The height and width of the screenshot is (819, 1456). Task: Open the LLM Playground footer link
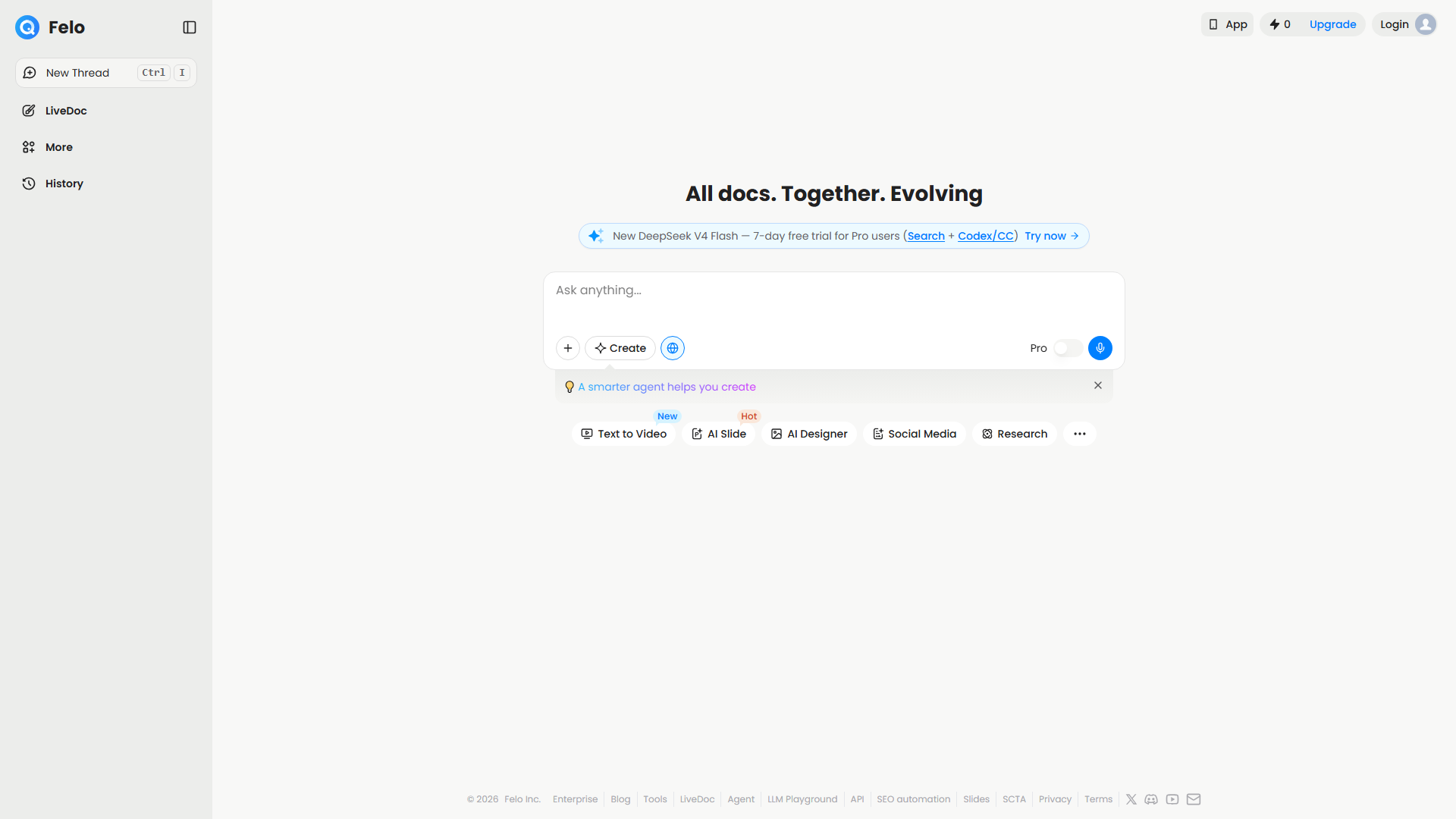click(802, 799)
